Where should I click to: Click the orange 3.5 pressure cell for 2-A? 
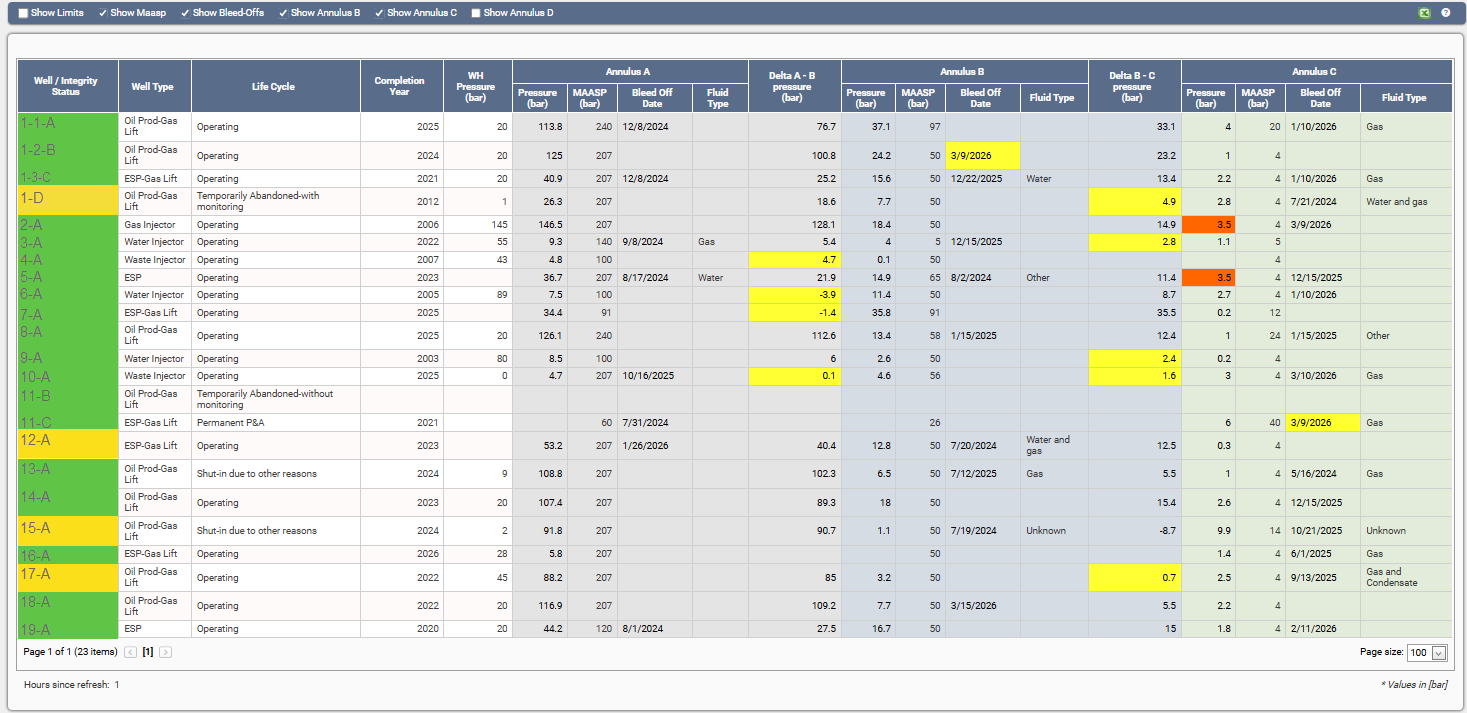[1207, 225]
